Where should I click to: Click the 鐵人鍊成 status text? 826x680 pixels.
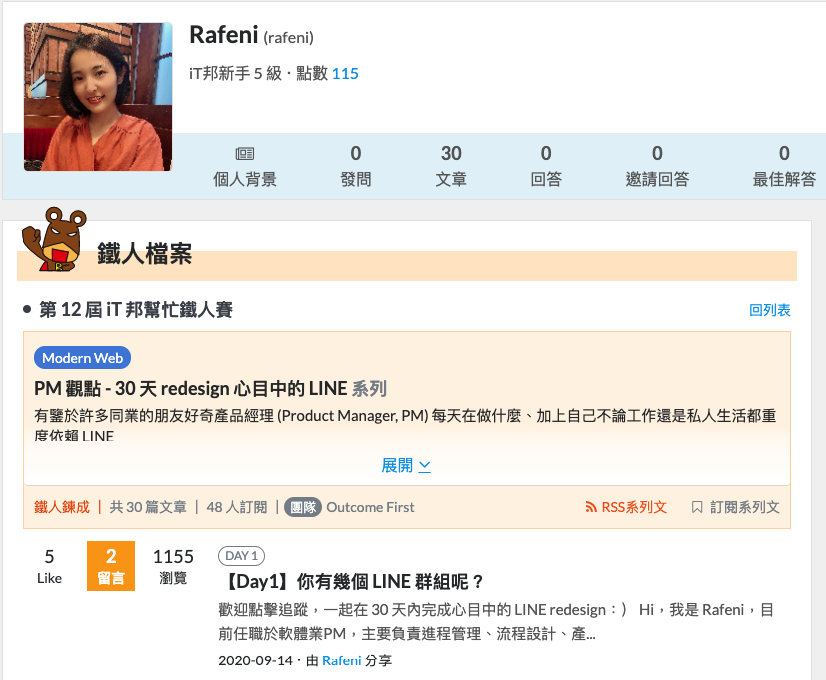click(62, 507)
